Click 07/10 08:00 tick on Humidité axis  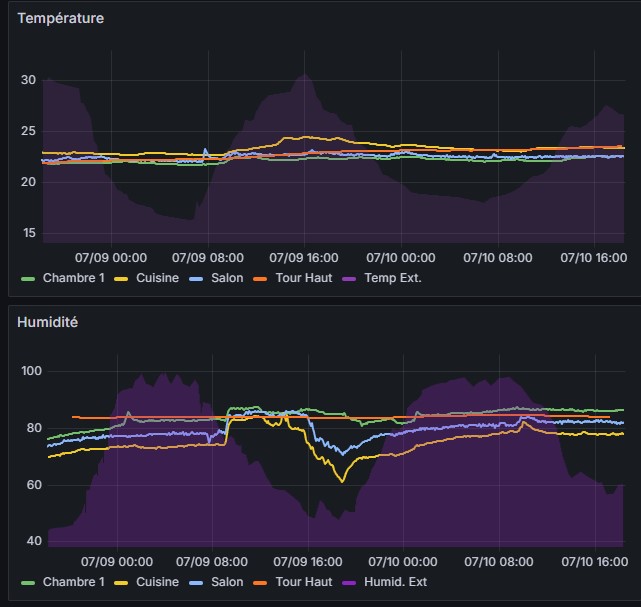[x=498, y=562]
